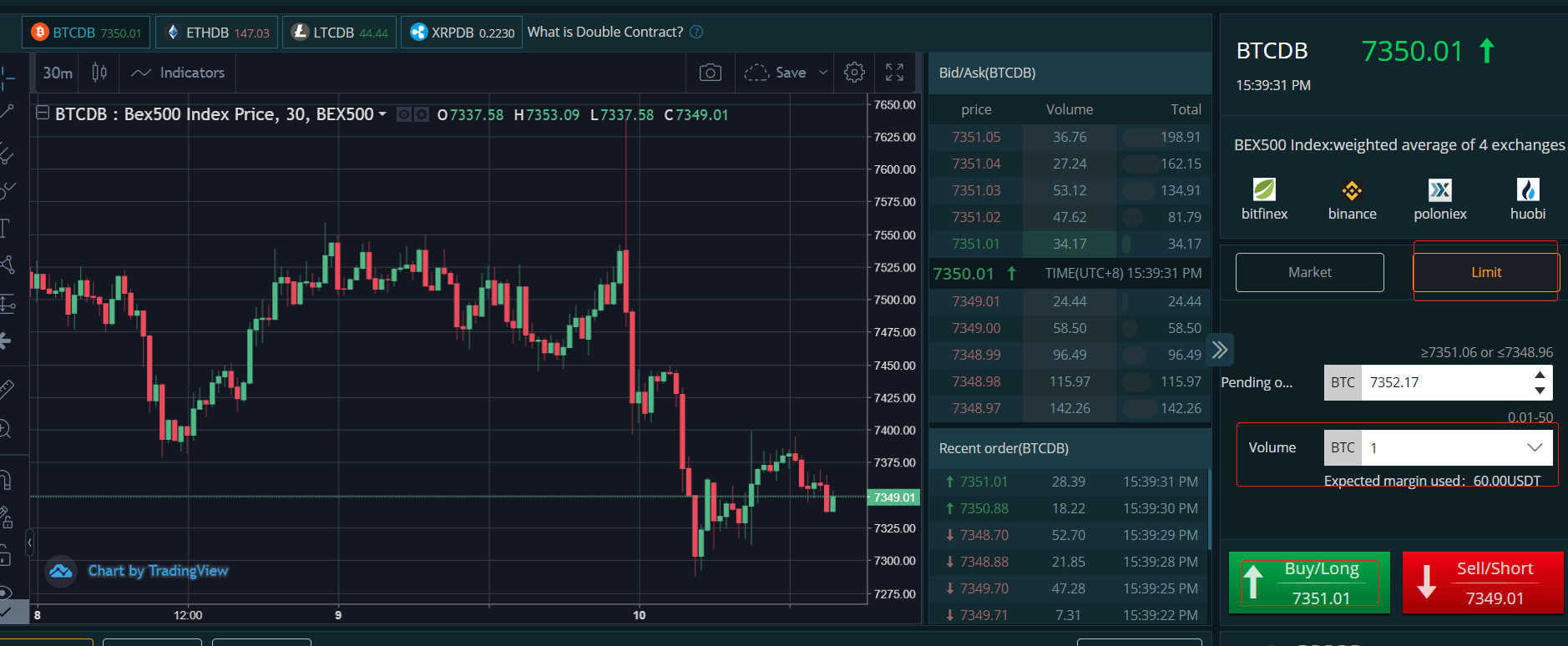Select the prediction and measurement tool
Screen dimensions: 1568x646
7,304
